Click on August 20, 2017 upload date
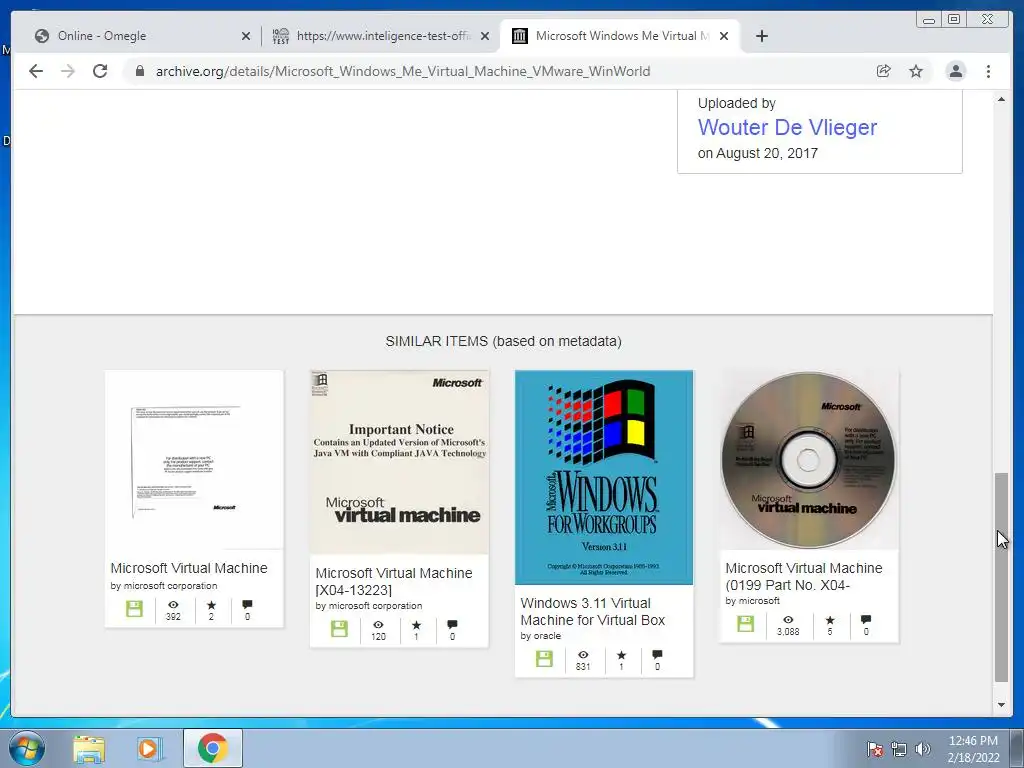Image resolution: width=1024 pixels, height=768 pixels. (x=758, y=153)
